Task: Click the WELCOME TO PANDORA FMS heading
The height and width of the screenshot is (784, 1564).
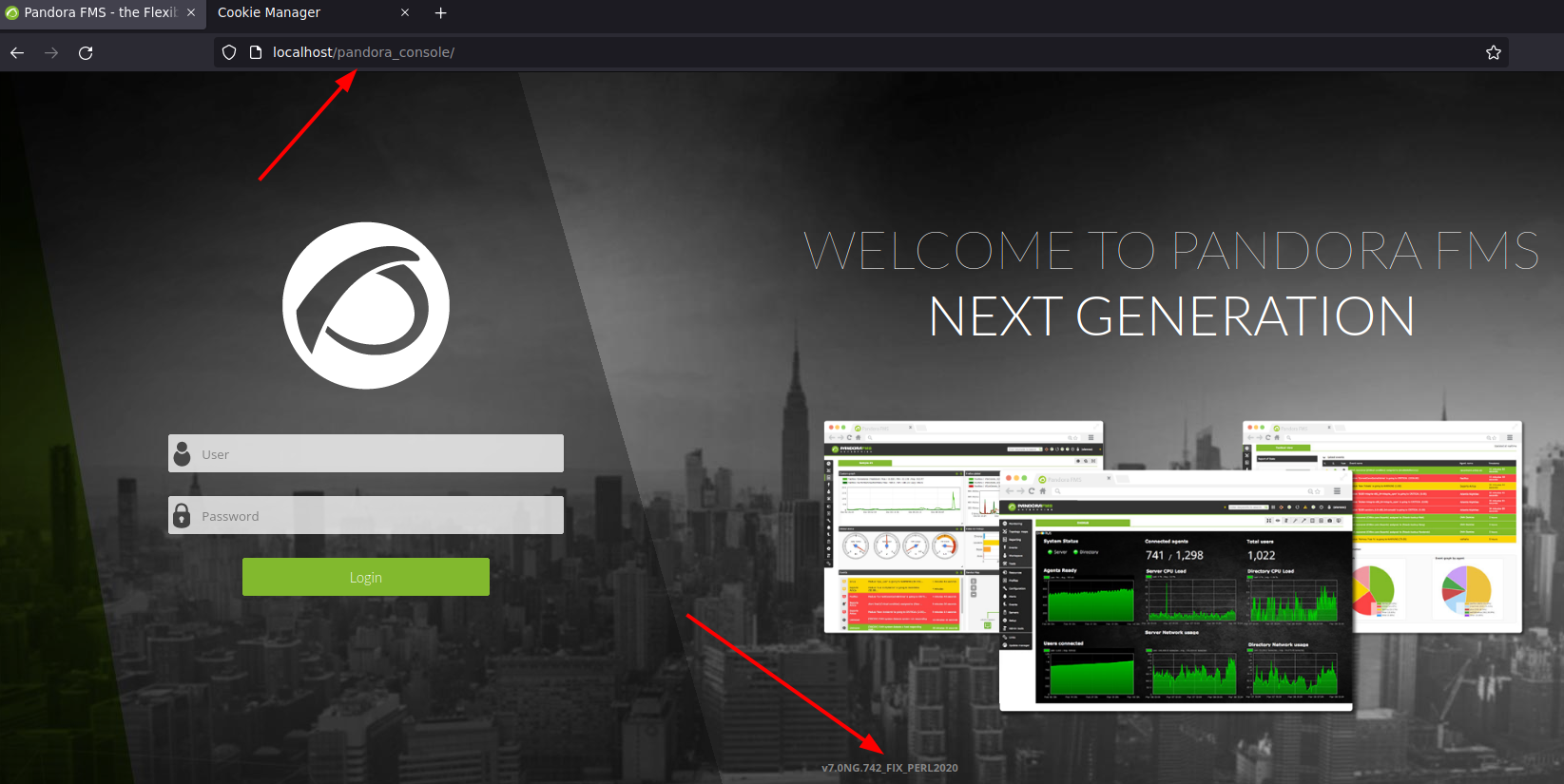Action: [x=1171, y=251]
